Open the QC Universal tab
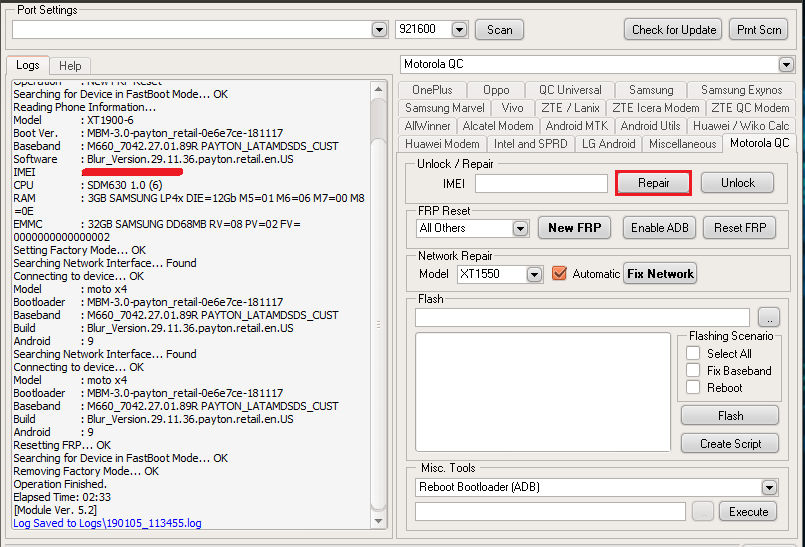Viewport: 805px width, 547px height. [x=570, y=90]
